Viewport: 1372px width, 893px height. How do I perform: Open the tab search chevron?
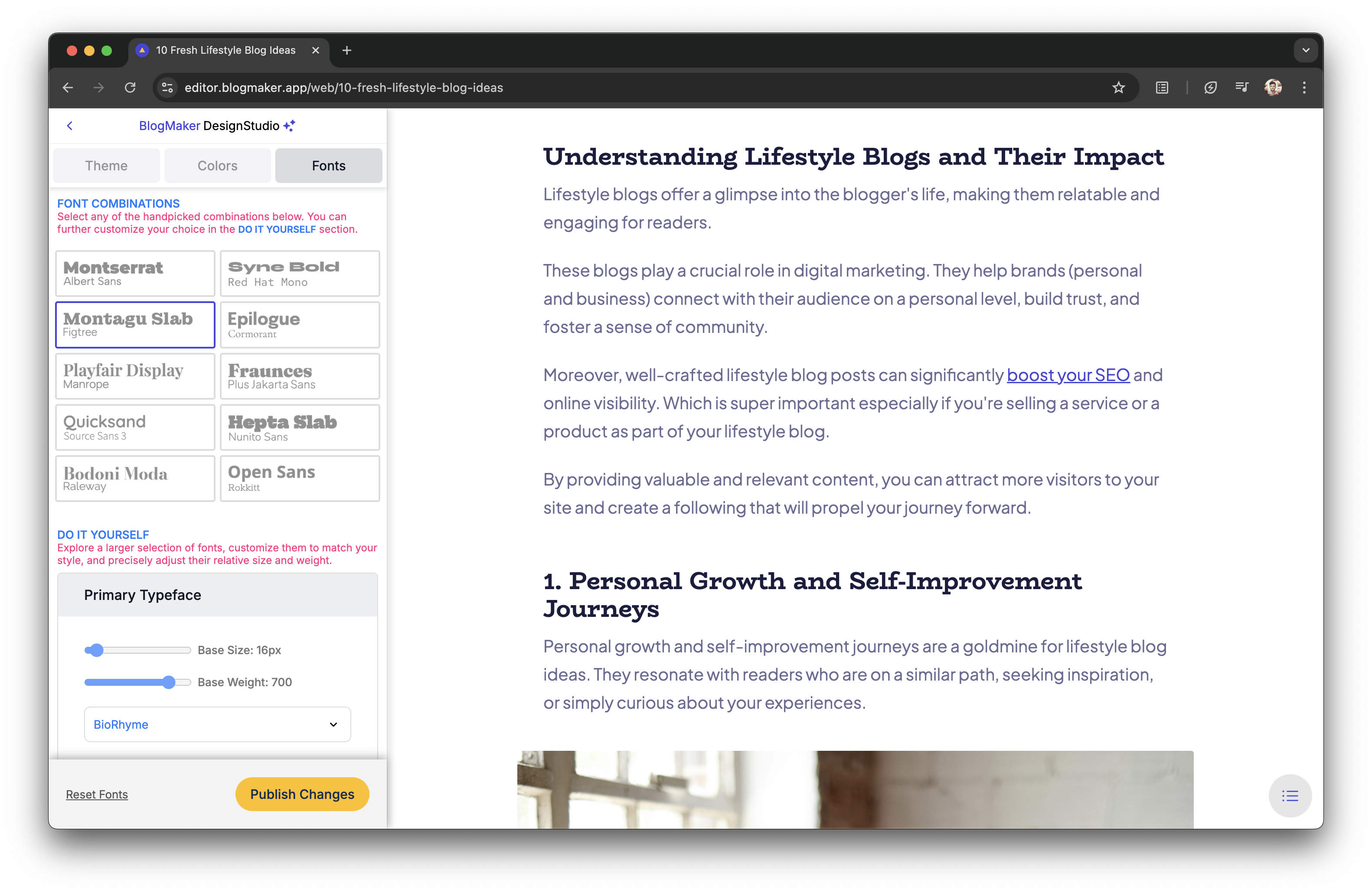(1306, 50)
